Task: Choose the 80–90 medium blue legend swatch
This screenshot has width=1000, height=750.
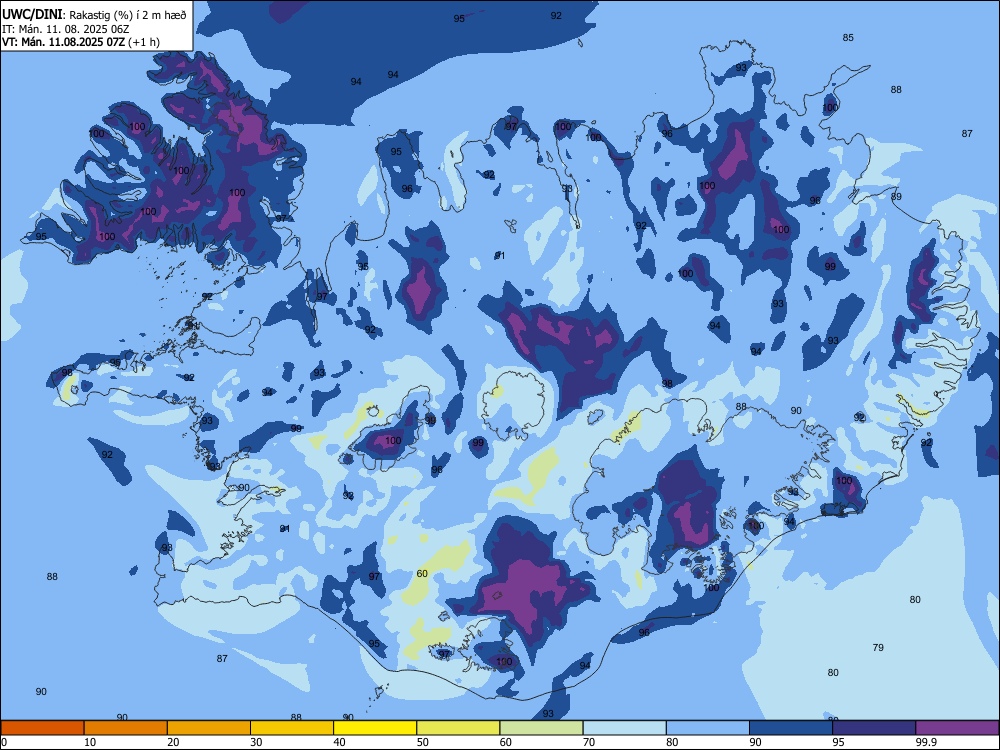Action: tap(708, 728)
